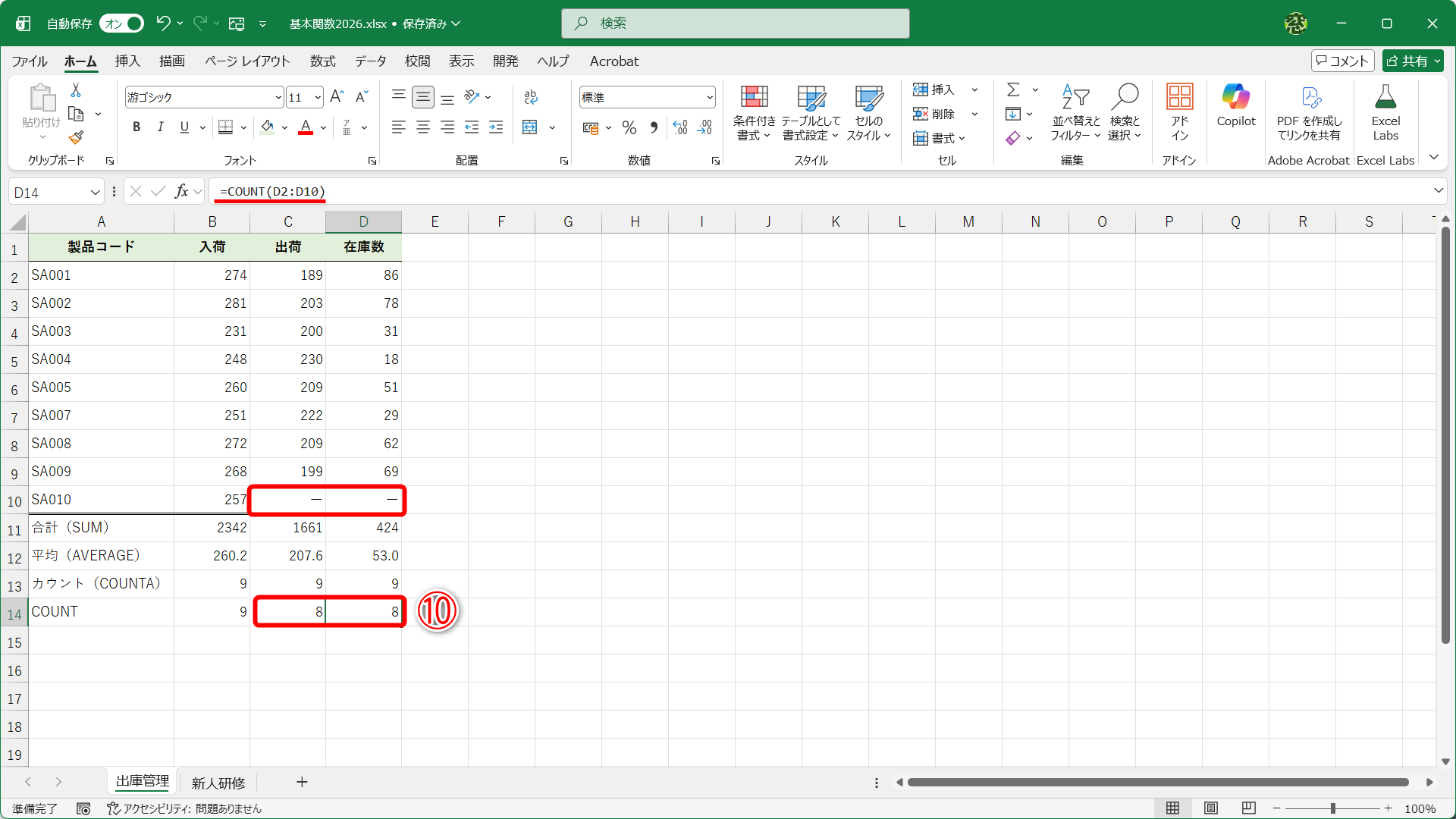Open the 数式 ribbon tab

[x=322, y=61]
